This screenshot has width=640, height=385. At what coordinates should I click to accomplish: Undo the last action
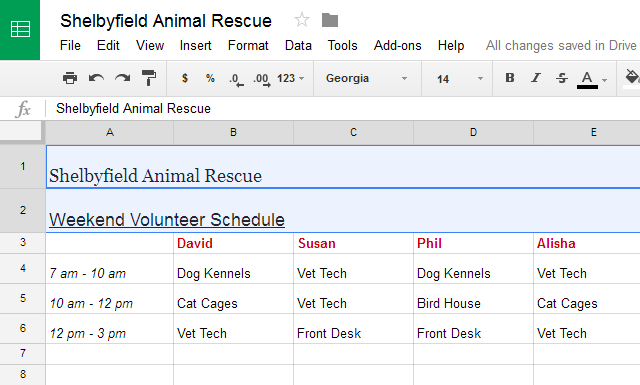96,78
